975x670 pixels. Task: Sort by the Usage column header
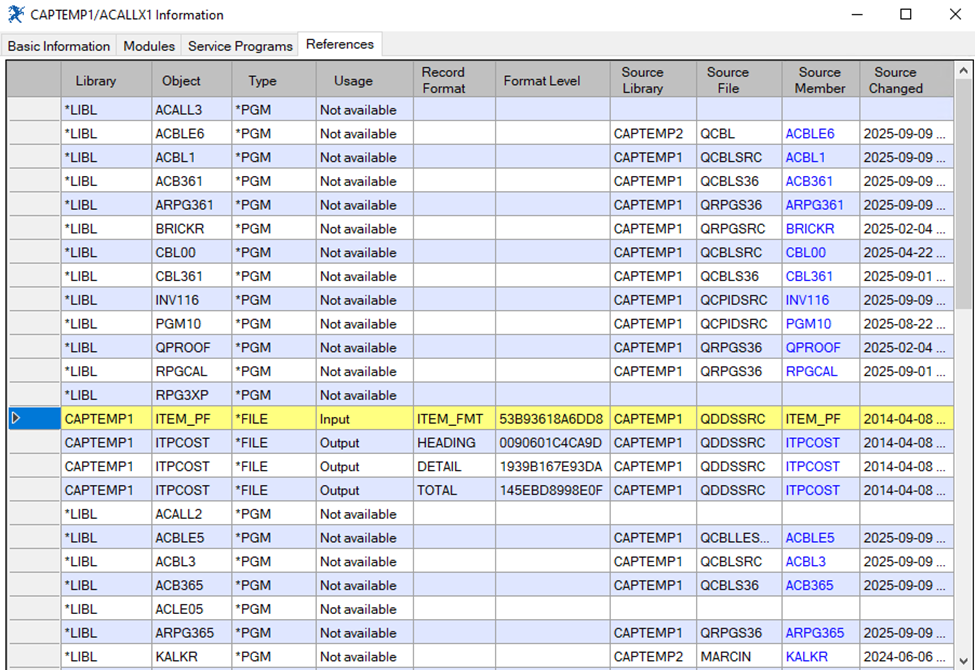[353, 81]
